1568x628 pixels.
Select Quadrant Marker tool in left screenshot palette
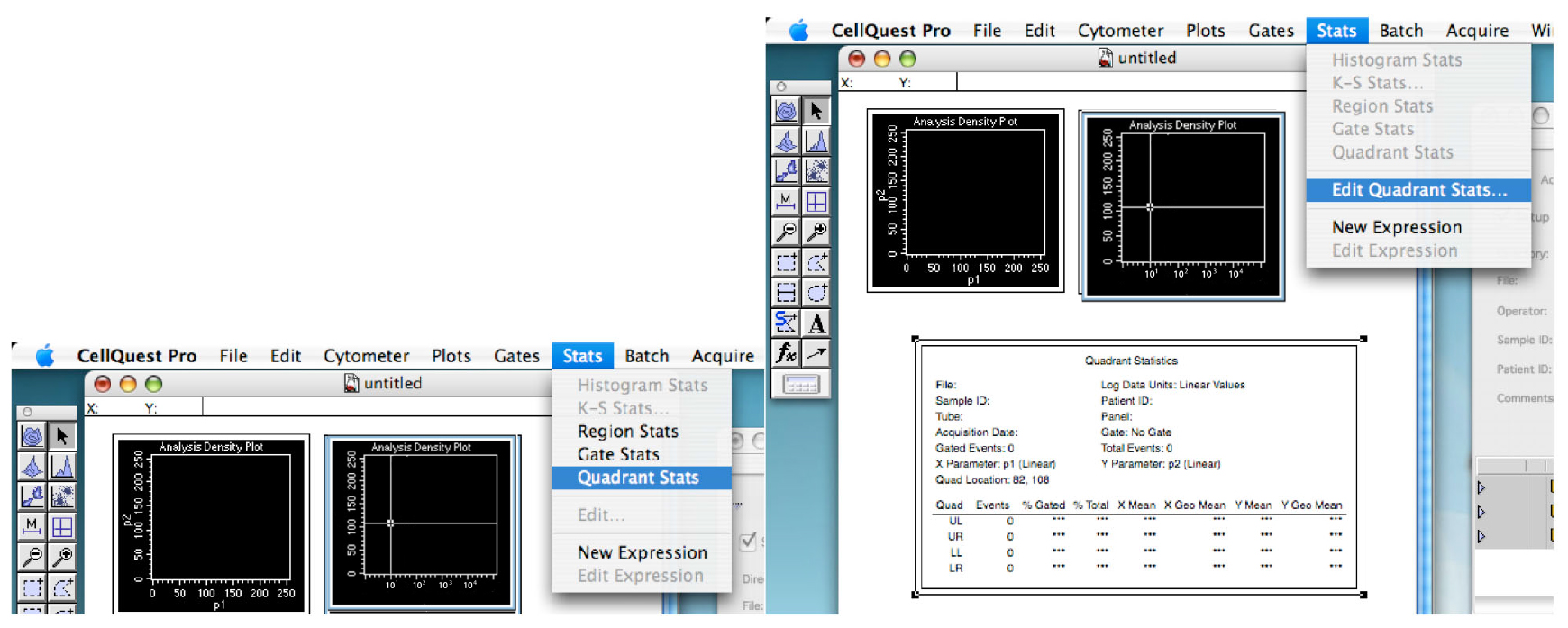62,527
